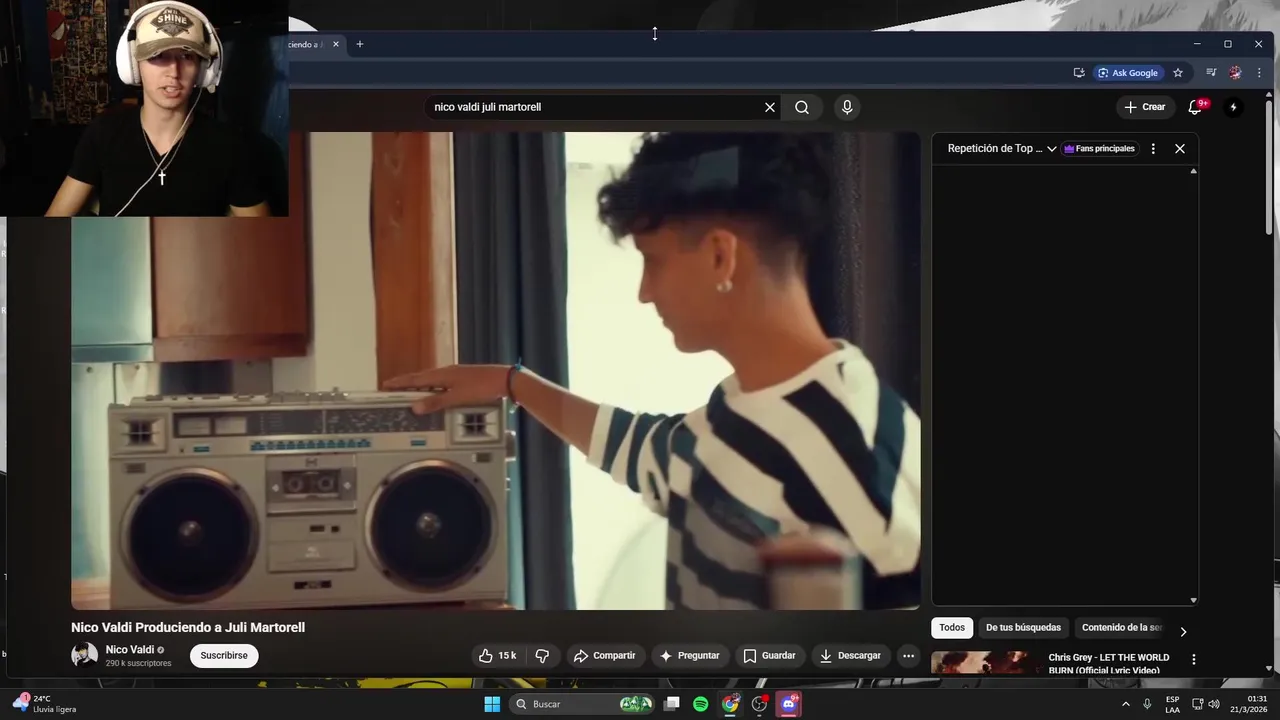Open the Windows Start menu

492,704
